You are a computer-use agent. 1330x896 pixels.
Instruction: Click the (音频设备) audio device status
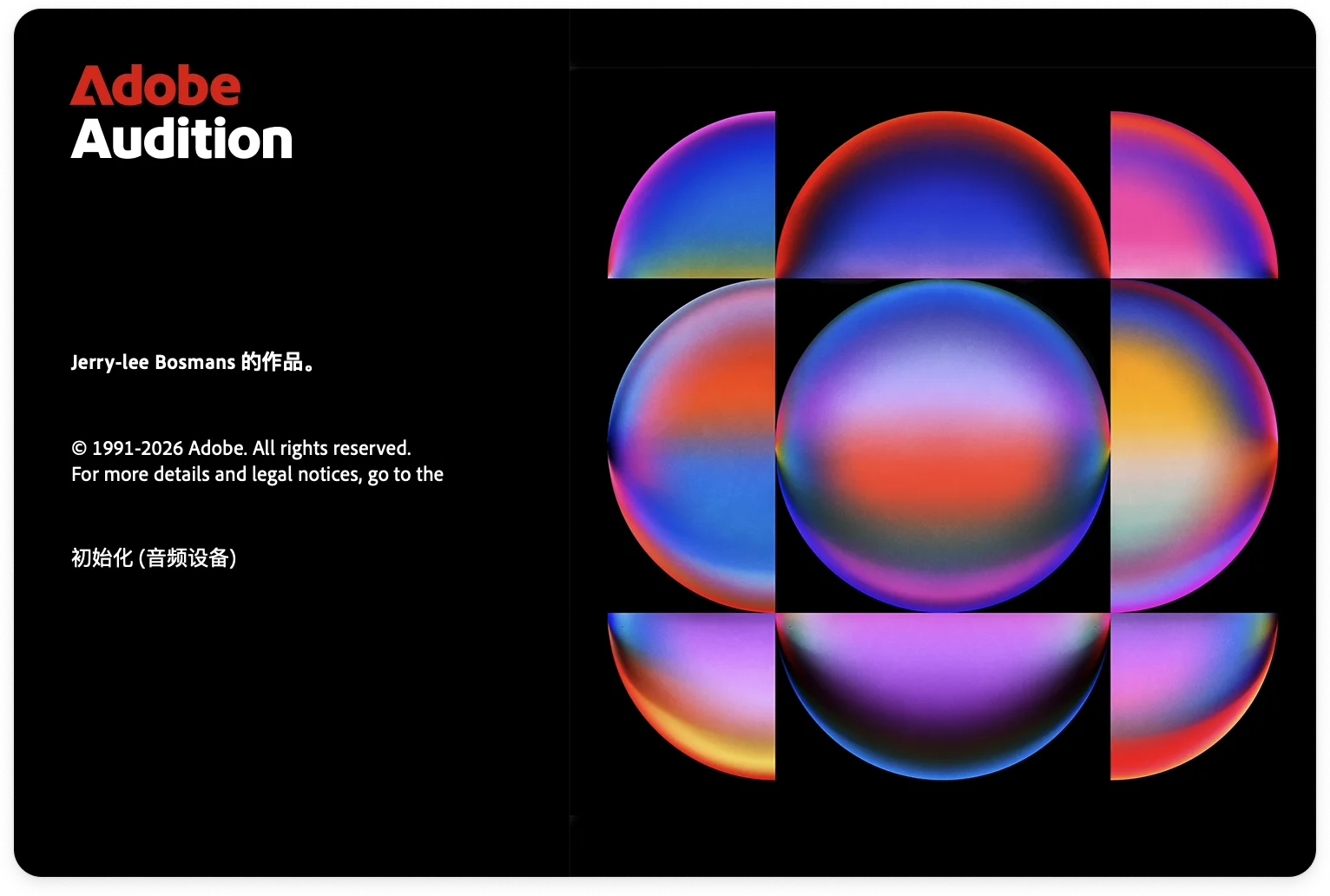pos(188,557)
